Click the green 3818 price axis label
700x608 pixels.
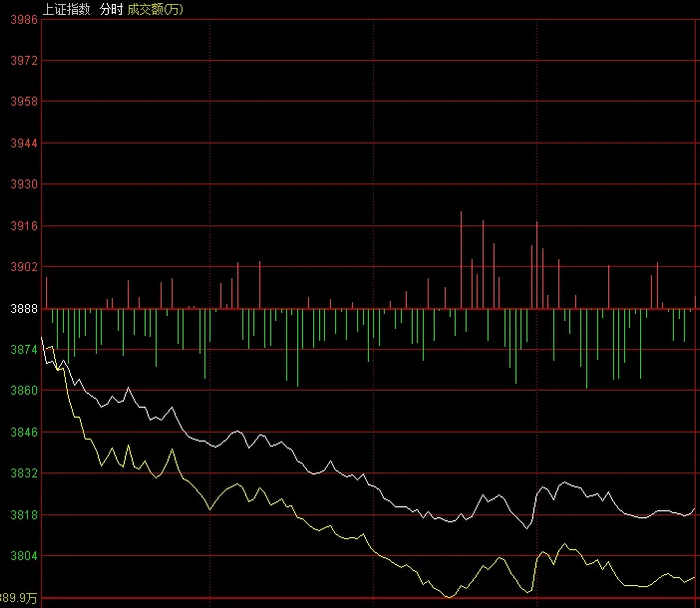coord(24,515)
